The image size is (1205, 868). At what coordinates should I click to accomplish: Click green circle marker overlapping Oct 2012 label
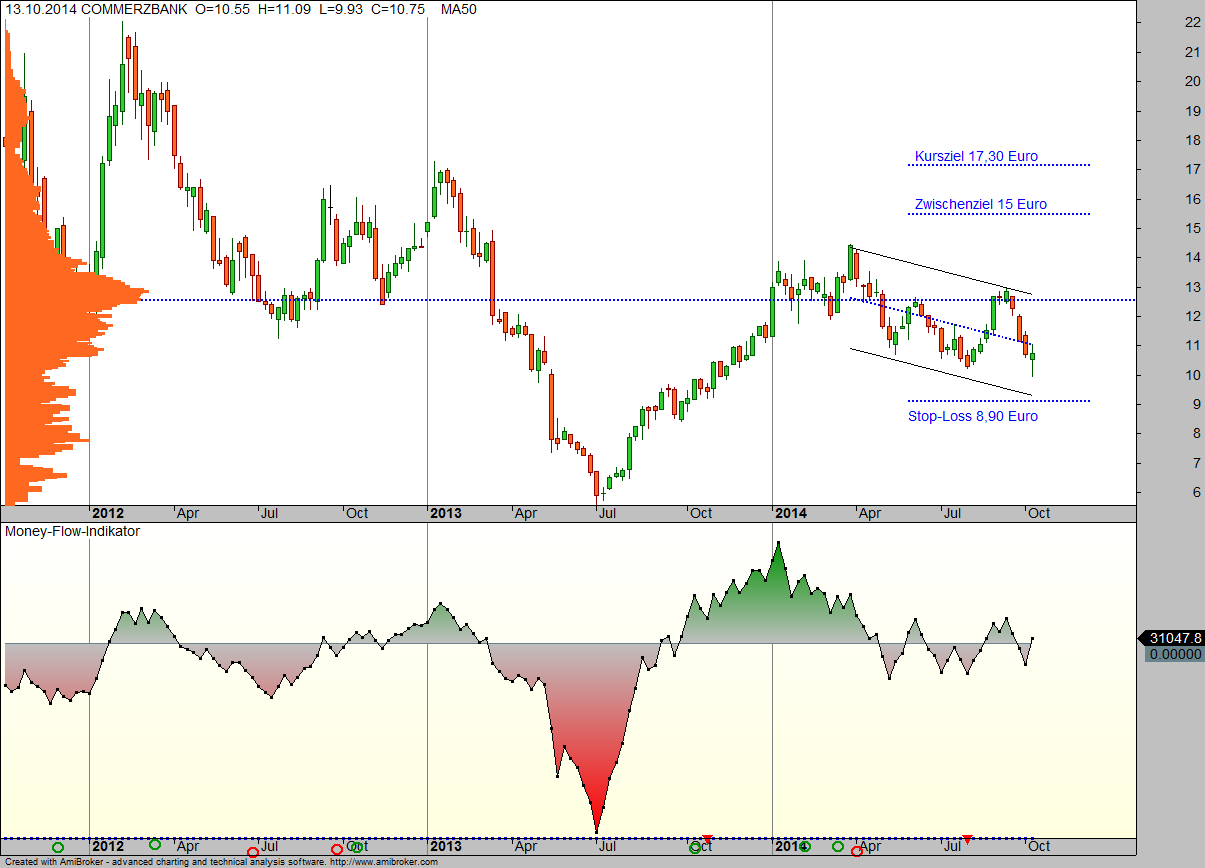(x=357, y=848)
